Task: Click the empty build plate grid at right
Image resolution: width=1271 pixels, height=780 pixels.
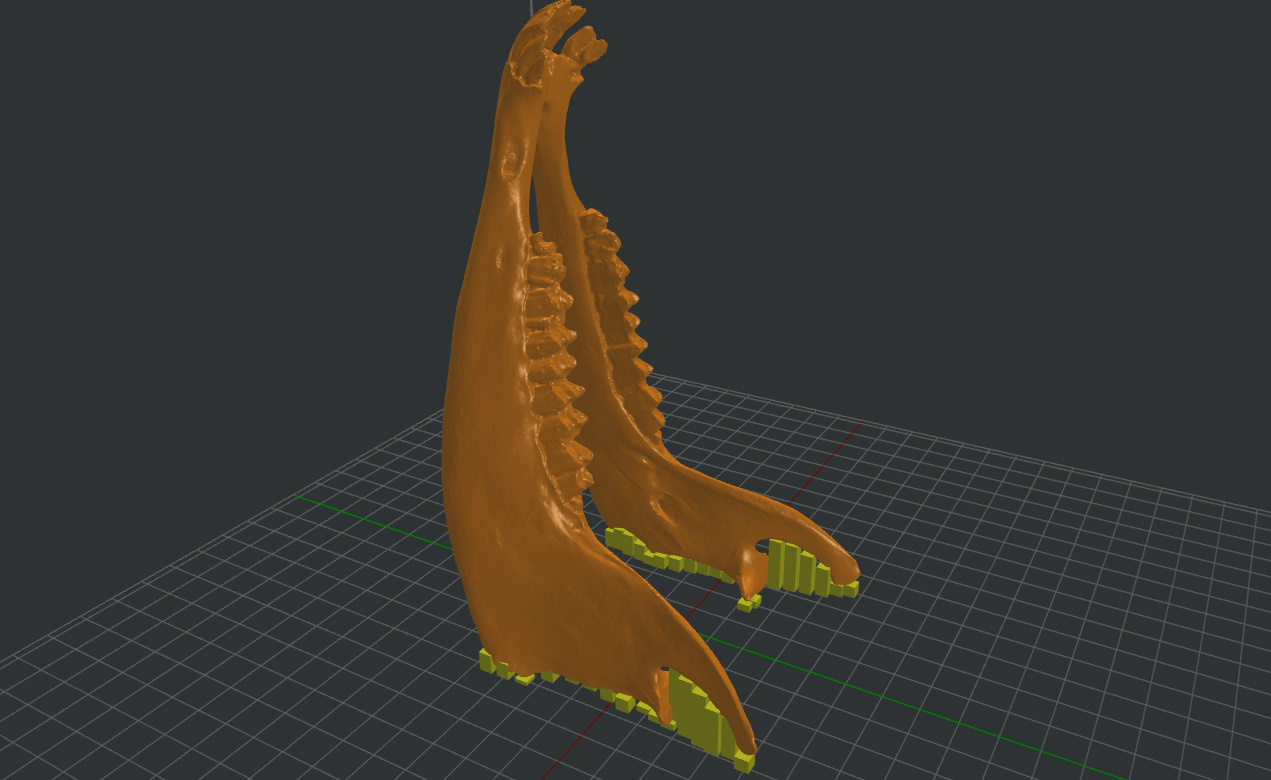Action: pos(1050,600)
